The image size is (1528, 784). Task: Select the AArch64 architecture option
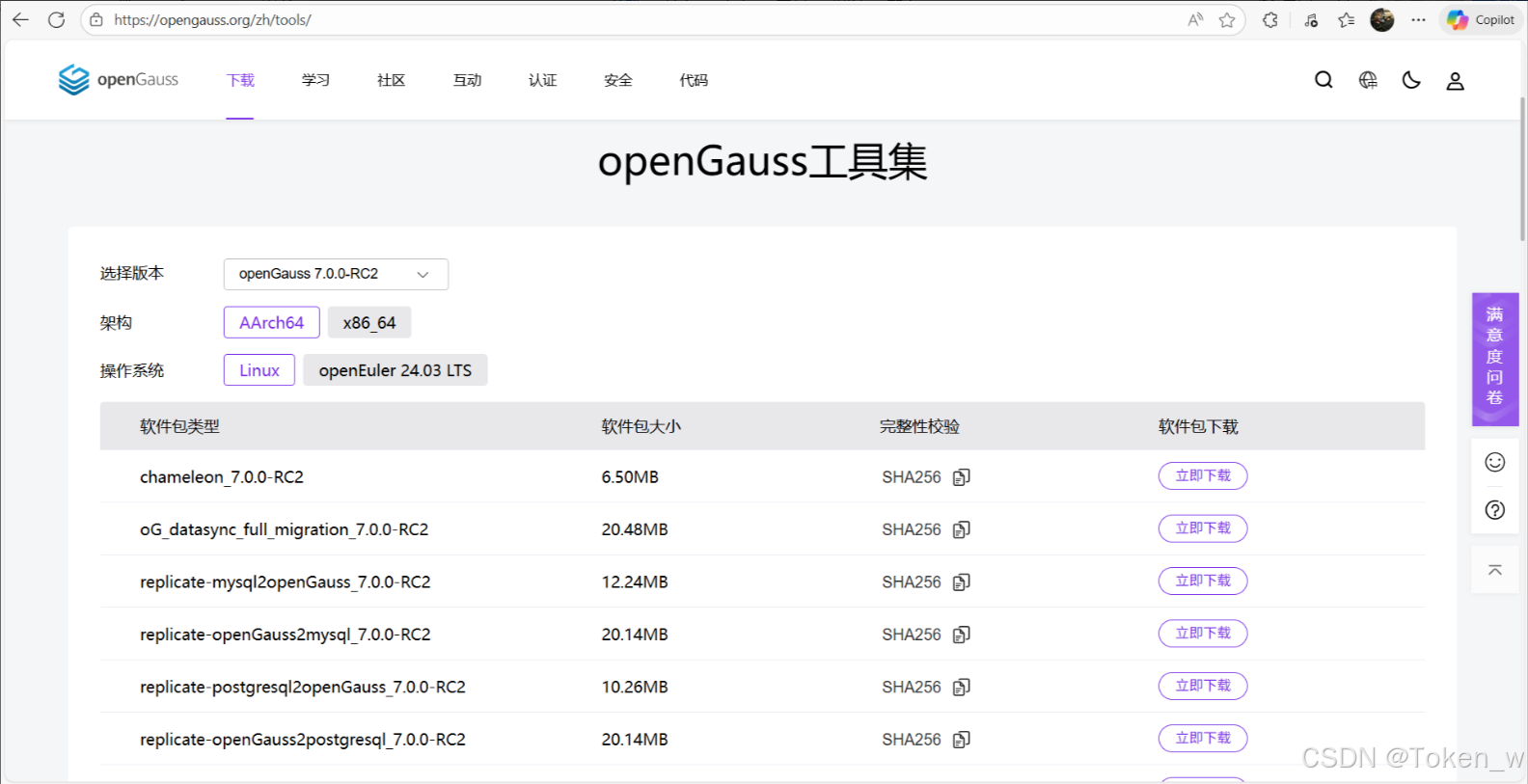(x=271, y=322)
